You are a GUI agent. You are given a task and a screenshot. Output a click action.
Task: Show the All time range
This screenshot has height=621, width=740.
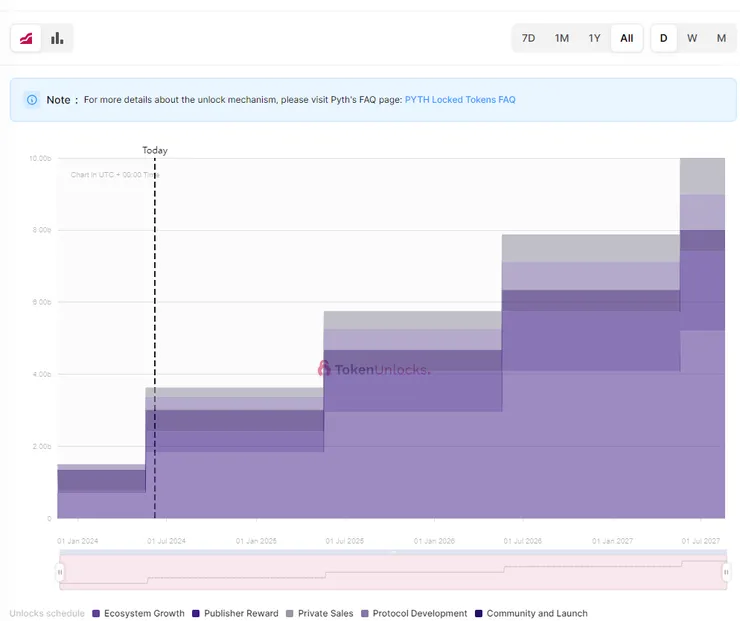(626, 38)
